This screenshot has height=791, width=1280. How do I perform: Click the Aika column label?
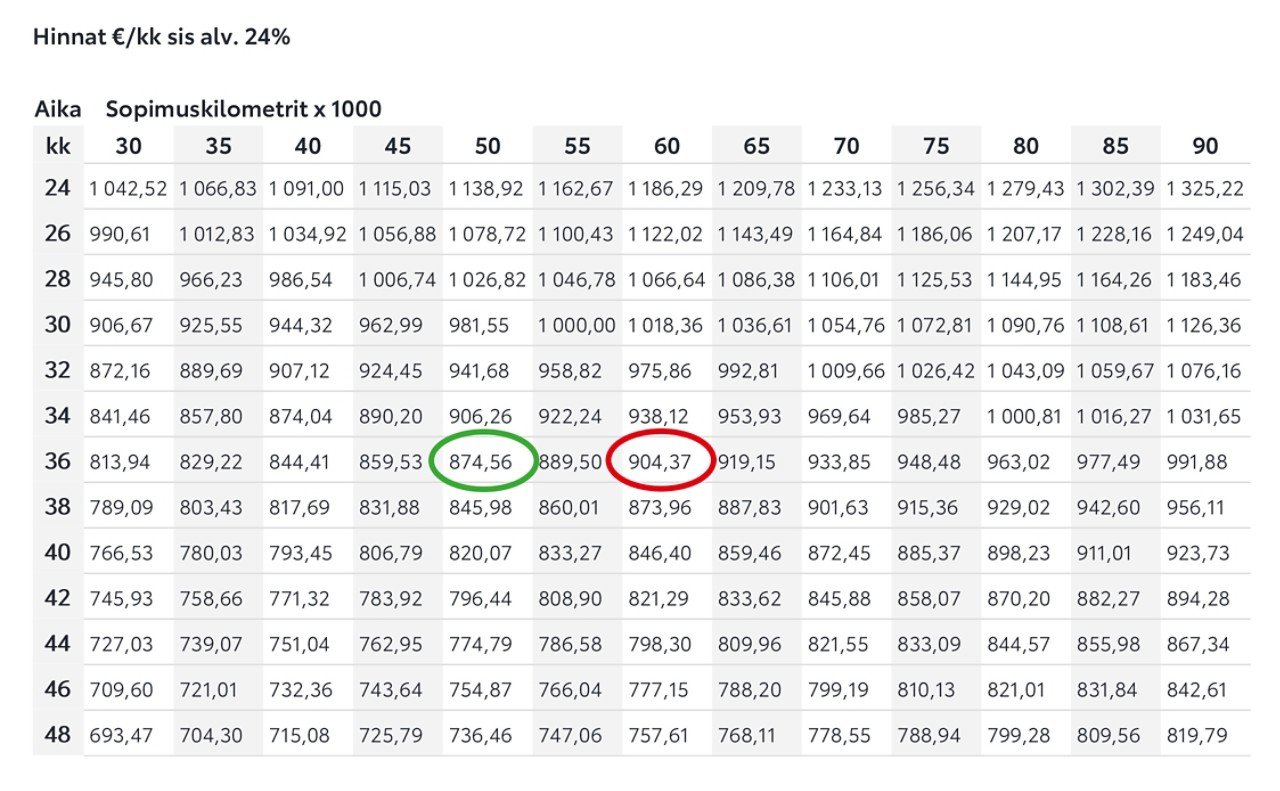(x=58, y=109)
